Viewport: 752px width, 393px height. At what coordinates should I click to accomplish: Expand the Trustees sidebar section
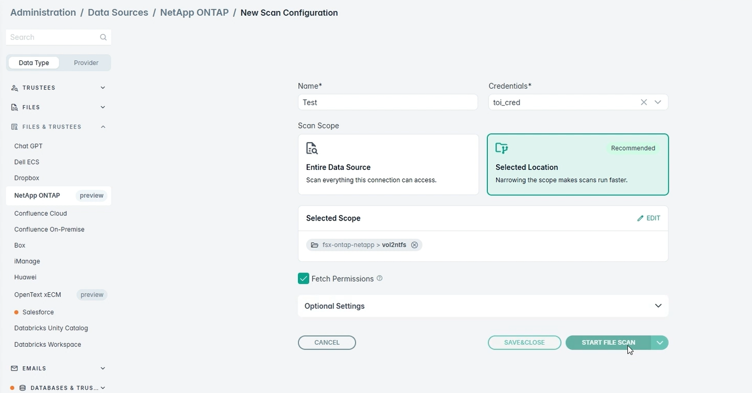coord(103,88)
